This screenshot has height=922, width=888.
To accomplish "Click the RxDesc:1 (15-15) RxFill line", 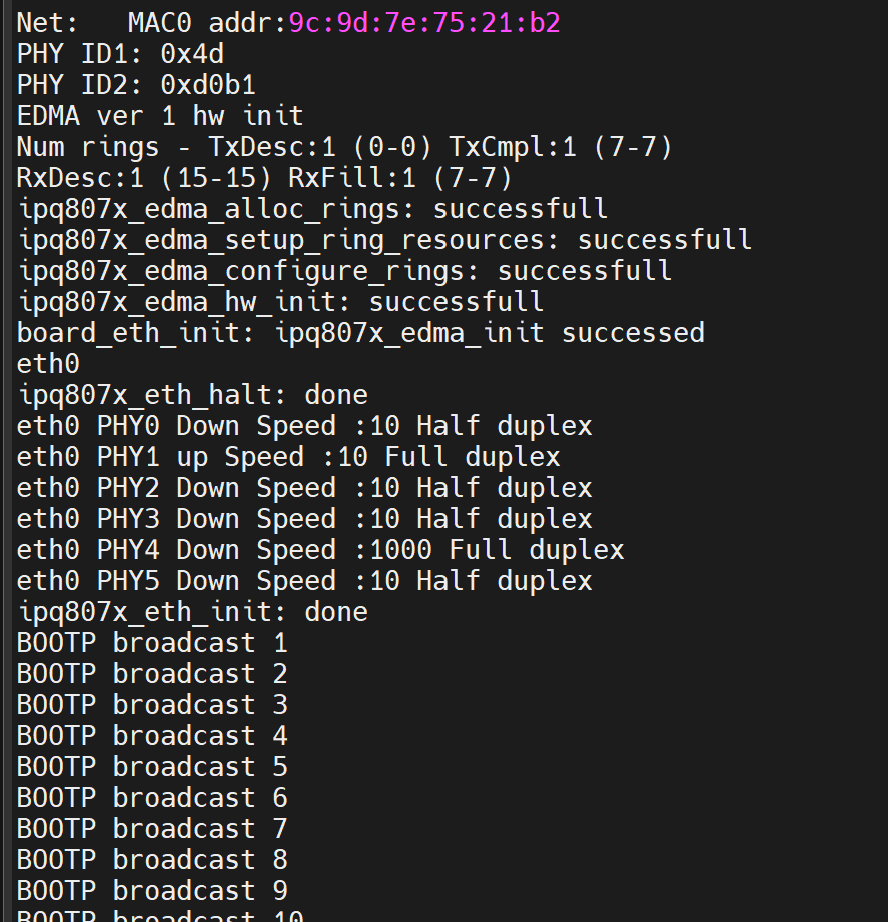I will coord(264,178).
